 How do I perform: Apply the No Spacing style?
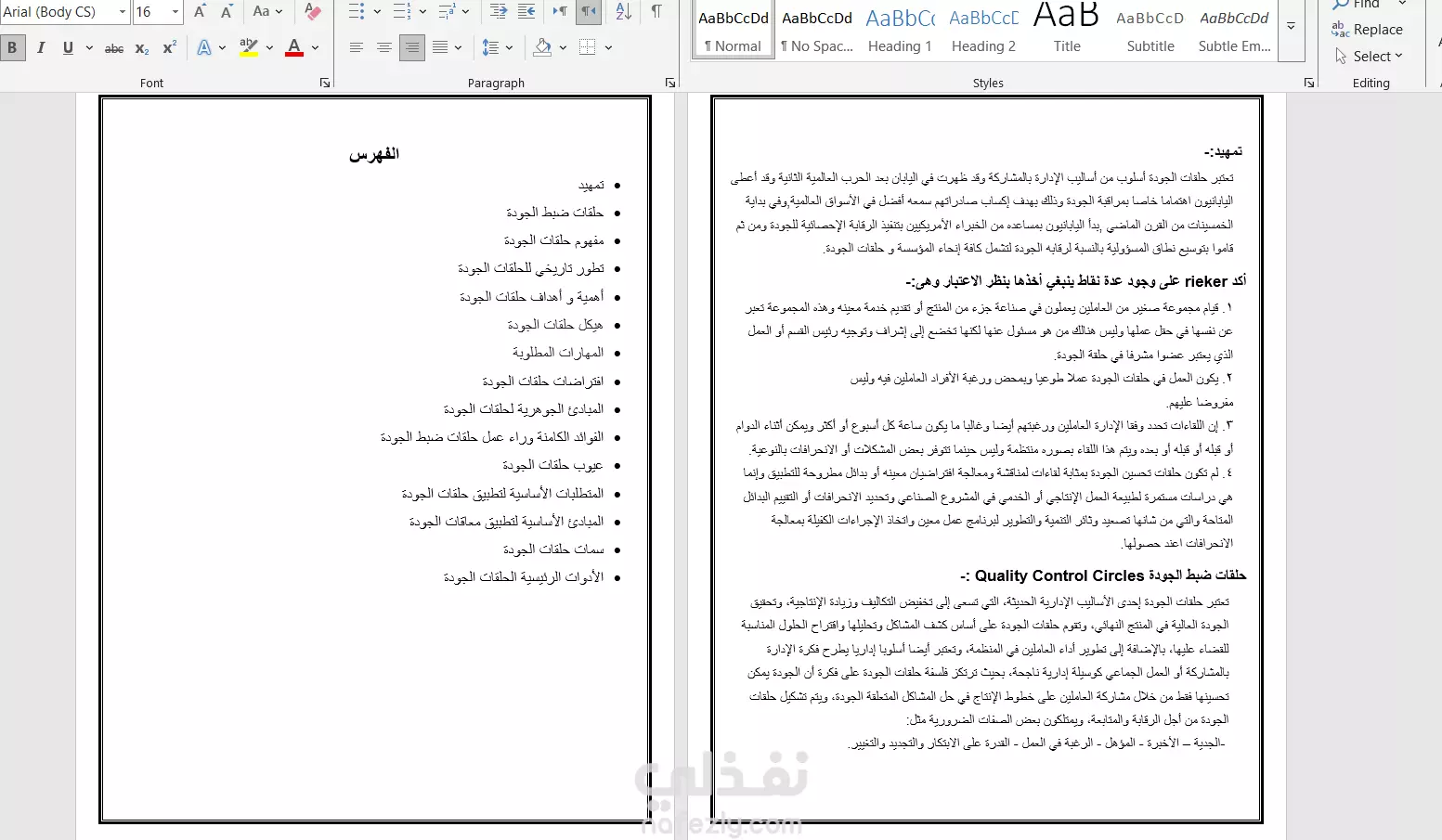[x=817, y=29]
